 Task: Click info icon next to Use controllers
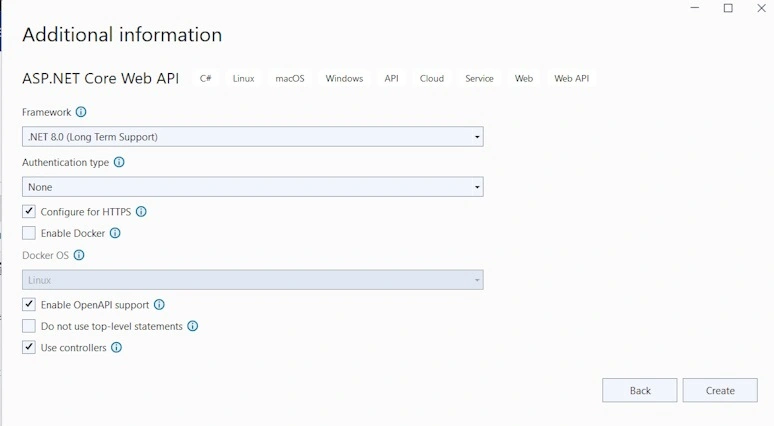(x=116, y=348)
